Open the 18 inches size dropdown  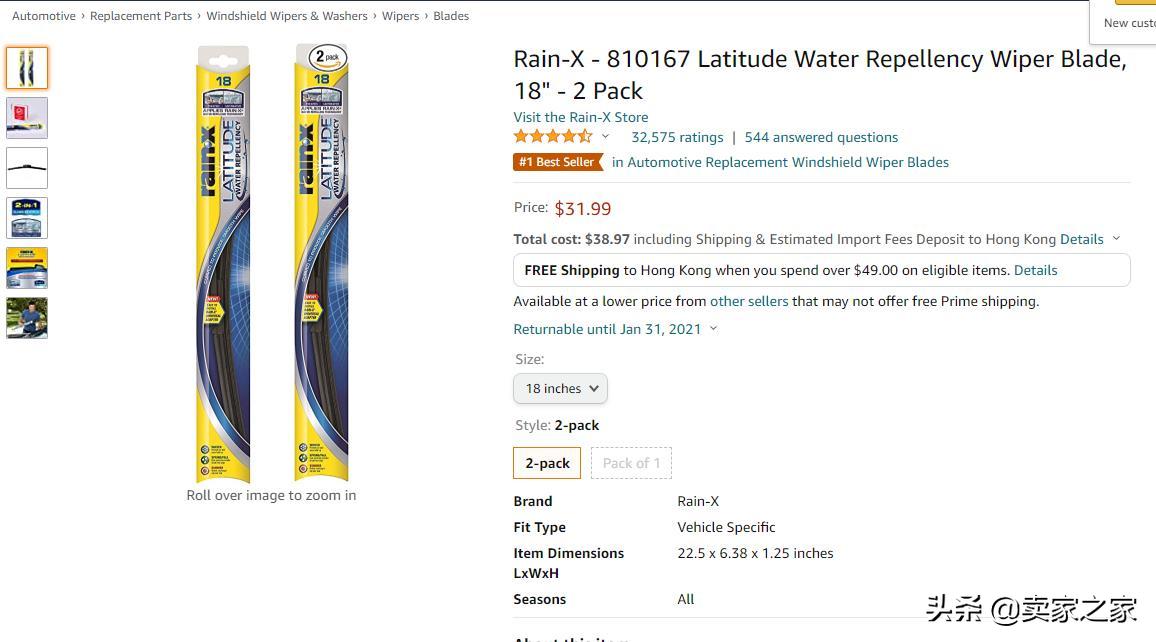tap(560, 388)
